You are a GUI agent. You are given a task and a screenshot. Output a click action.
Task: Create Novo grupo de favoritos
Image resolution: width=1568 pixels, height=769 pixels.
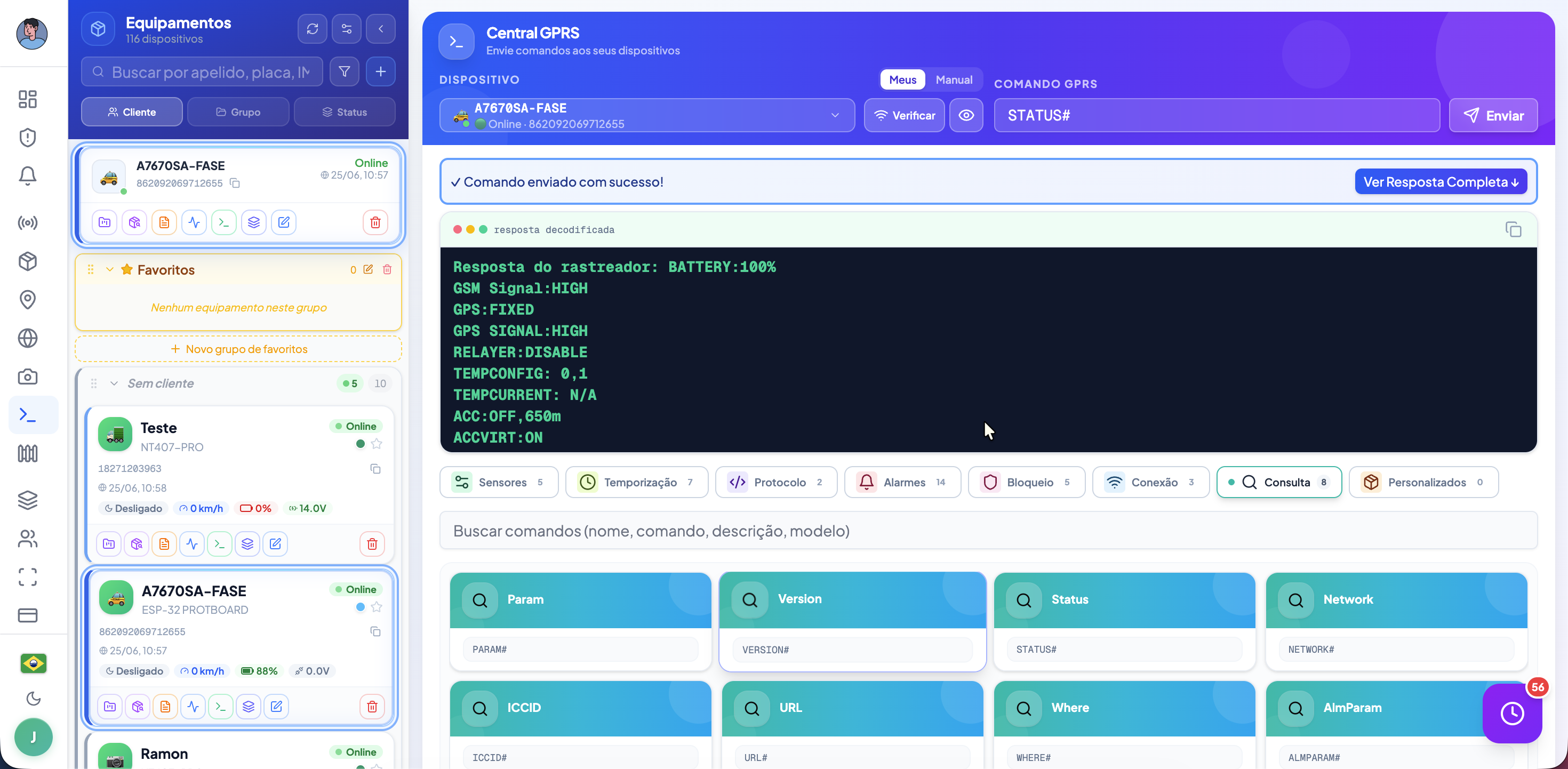tap(238, 349)
